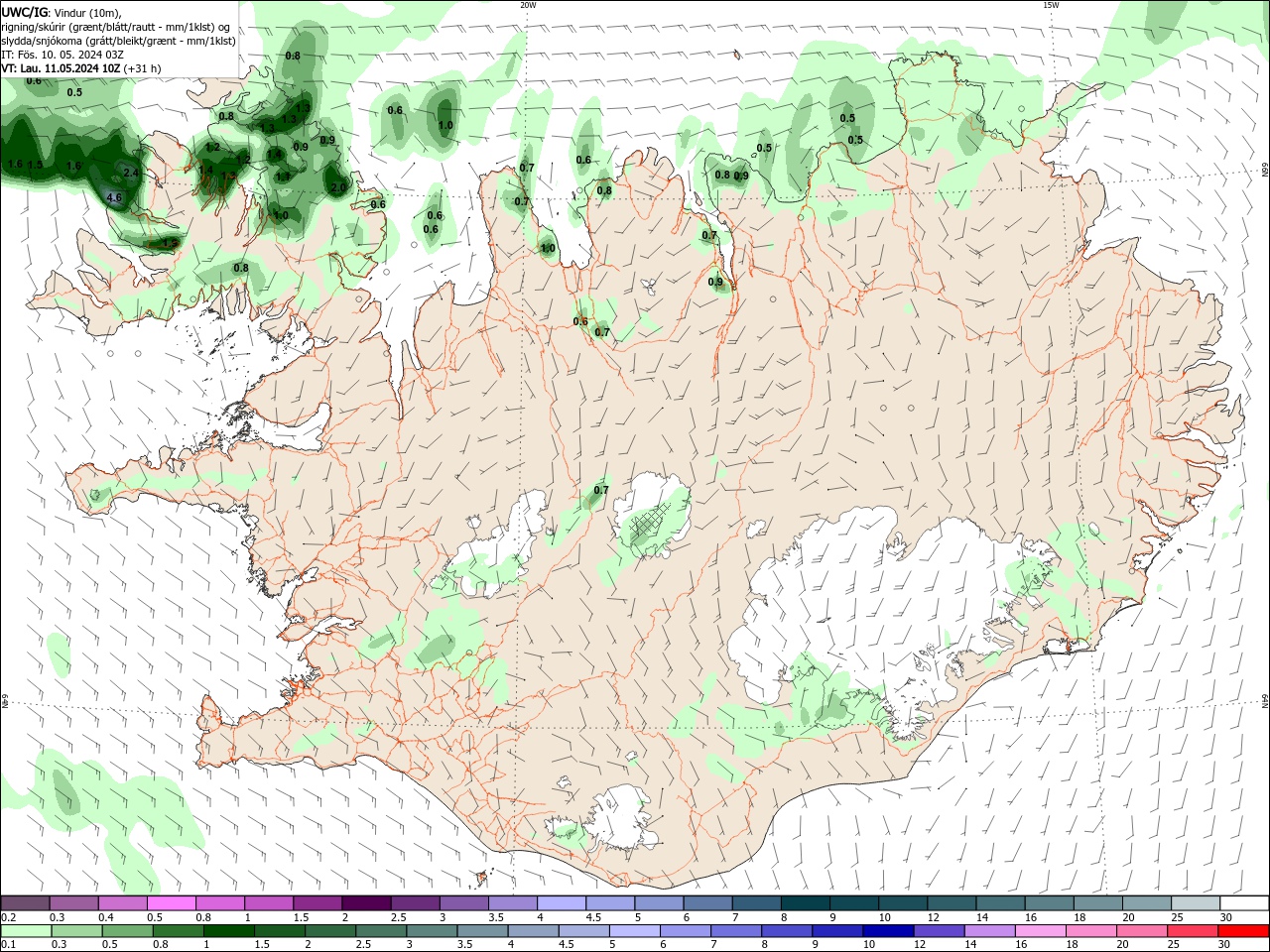The image size is (1270, 952).
Task: Click the '1.1' precipitation value
Action: click(x=283, y=177)
